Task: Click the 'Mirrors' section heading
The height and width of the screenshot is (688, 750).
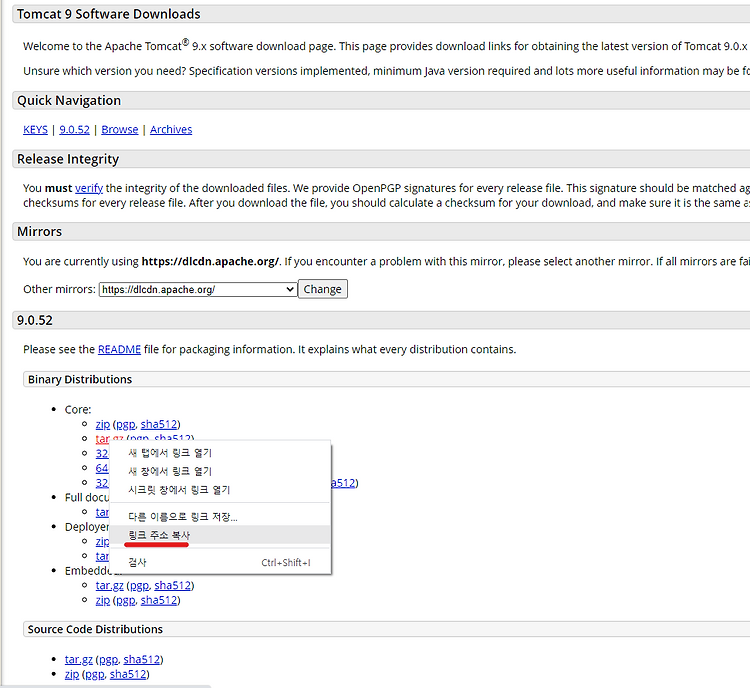Action: 40,232
